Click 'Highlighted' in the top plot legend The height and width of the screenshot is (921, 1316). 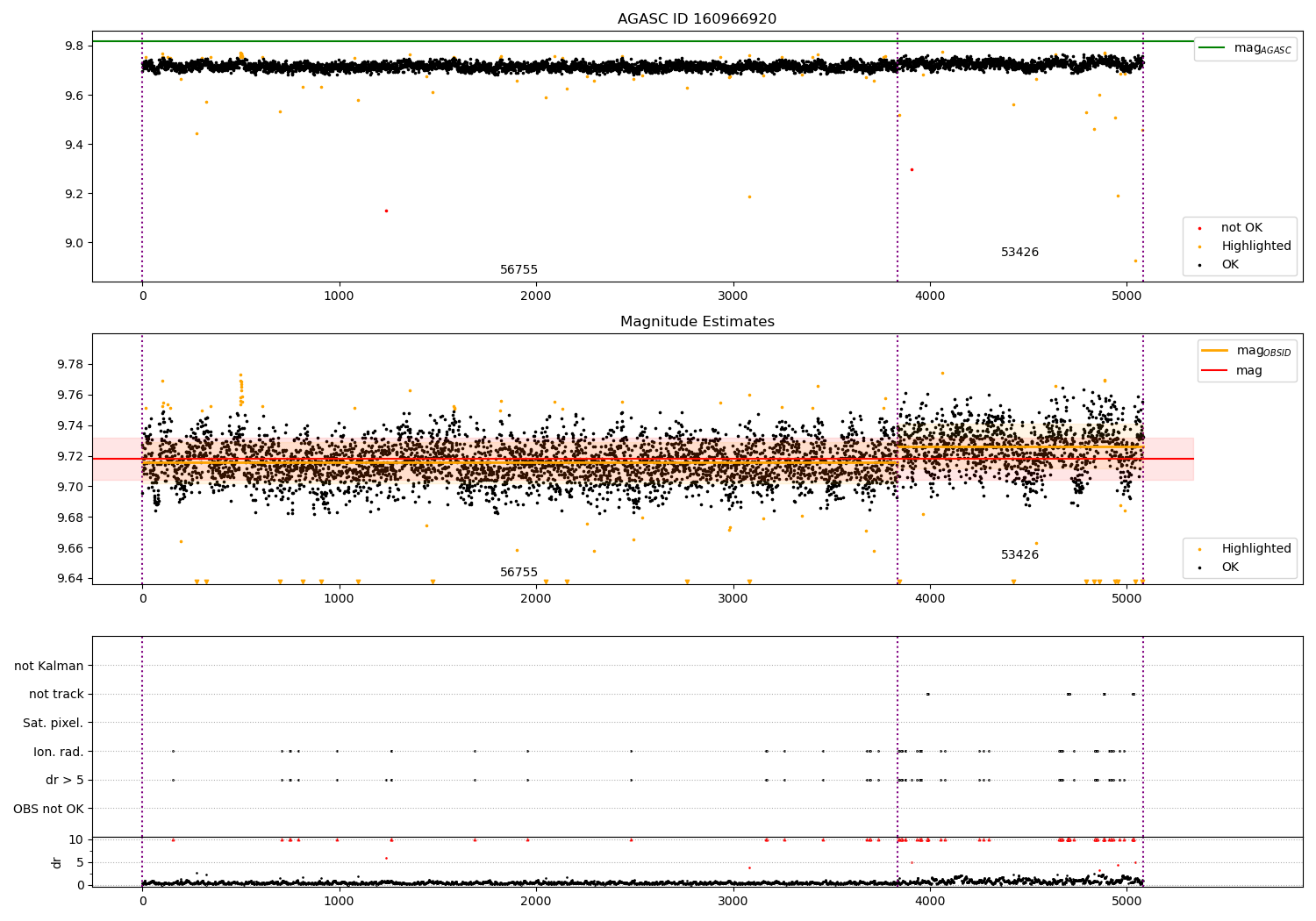[1255, 246]
